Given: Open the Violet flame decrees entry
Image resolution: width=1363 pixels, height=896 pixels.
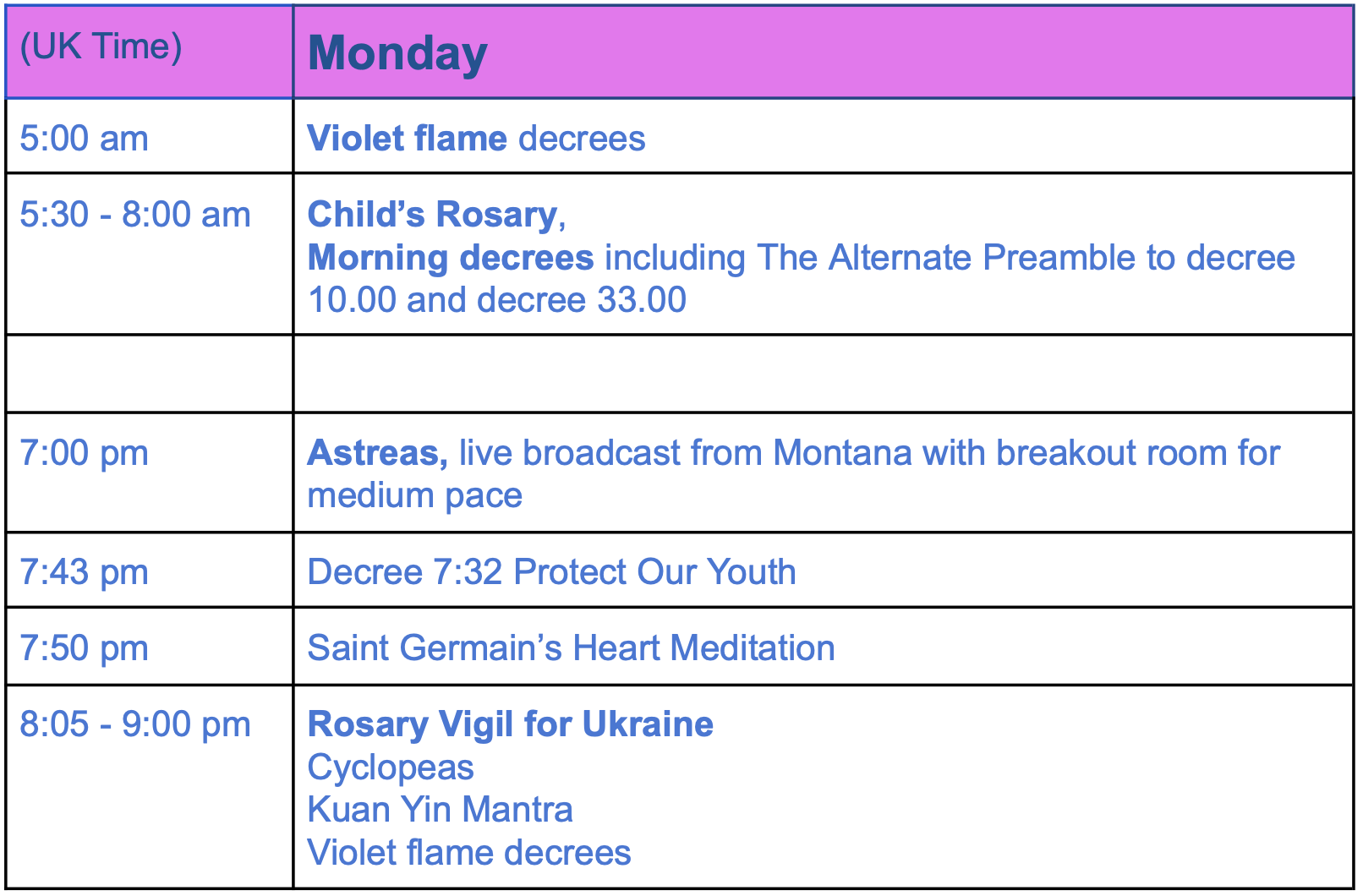Looking at the screenshot, I should pyautogui.click(x=476, y=138).
